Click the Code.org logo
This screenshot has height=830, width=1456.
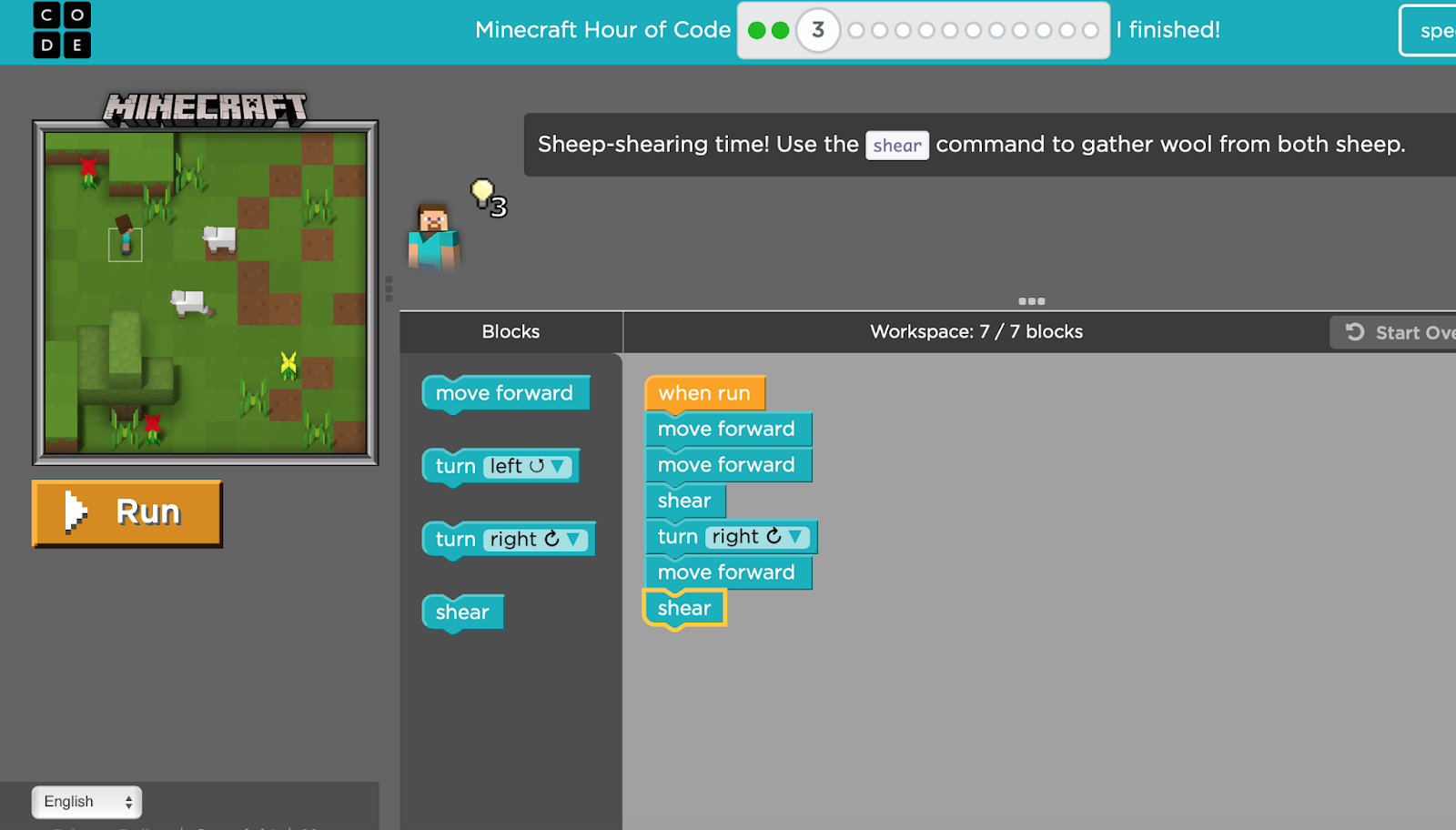[x=62, y=30]
